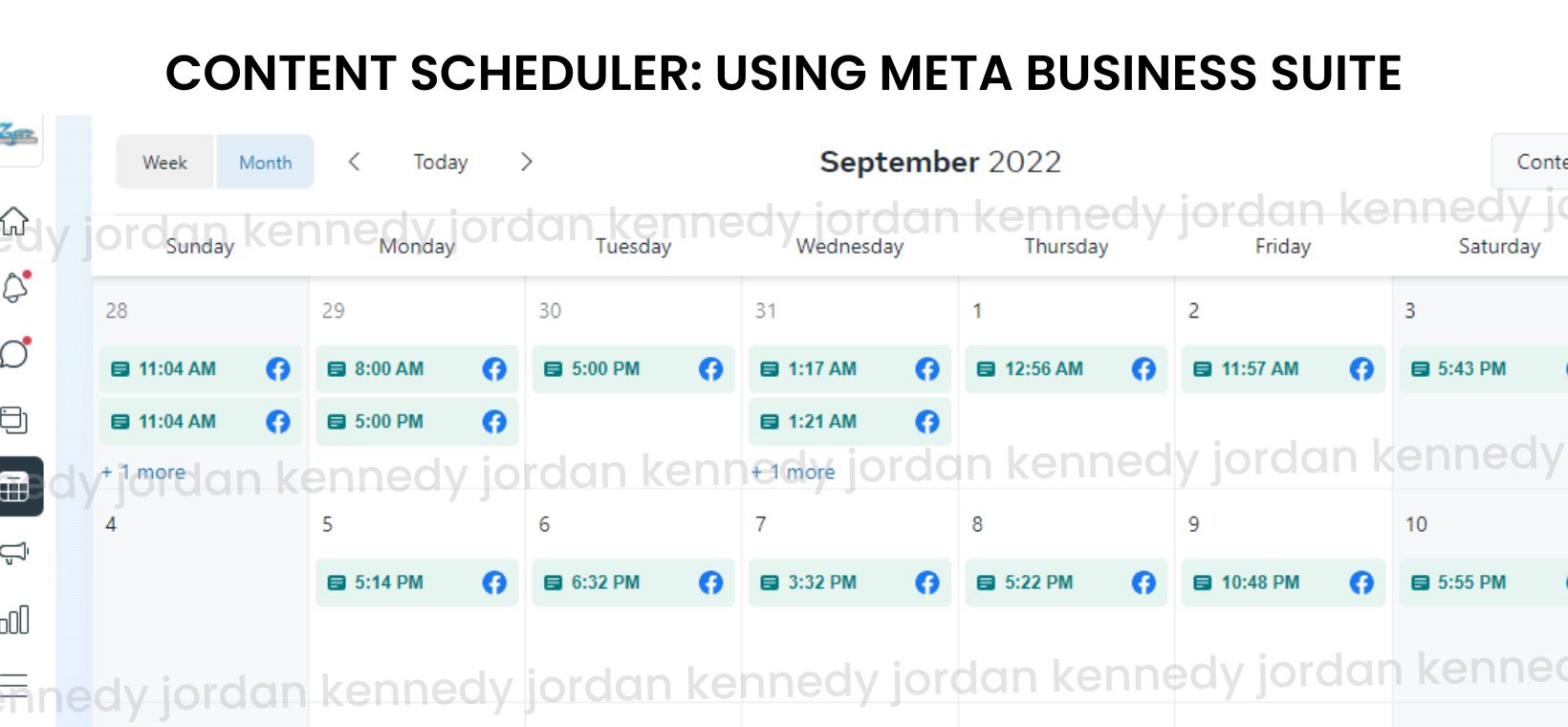Select the Planner calendar icon

(x=15, y=487)
